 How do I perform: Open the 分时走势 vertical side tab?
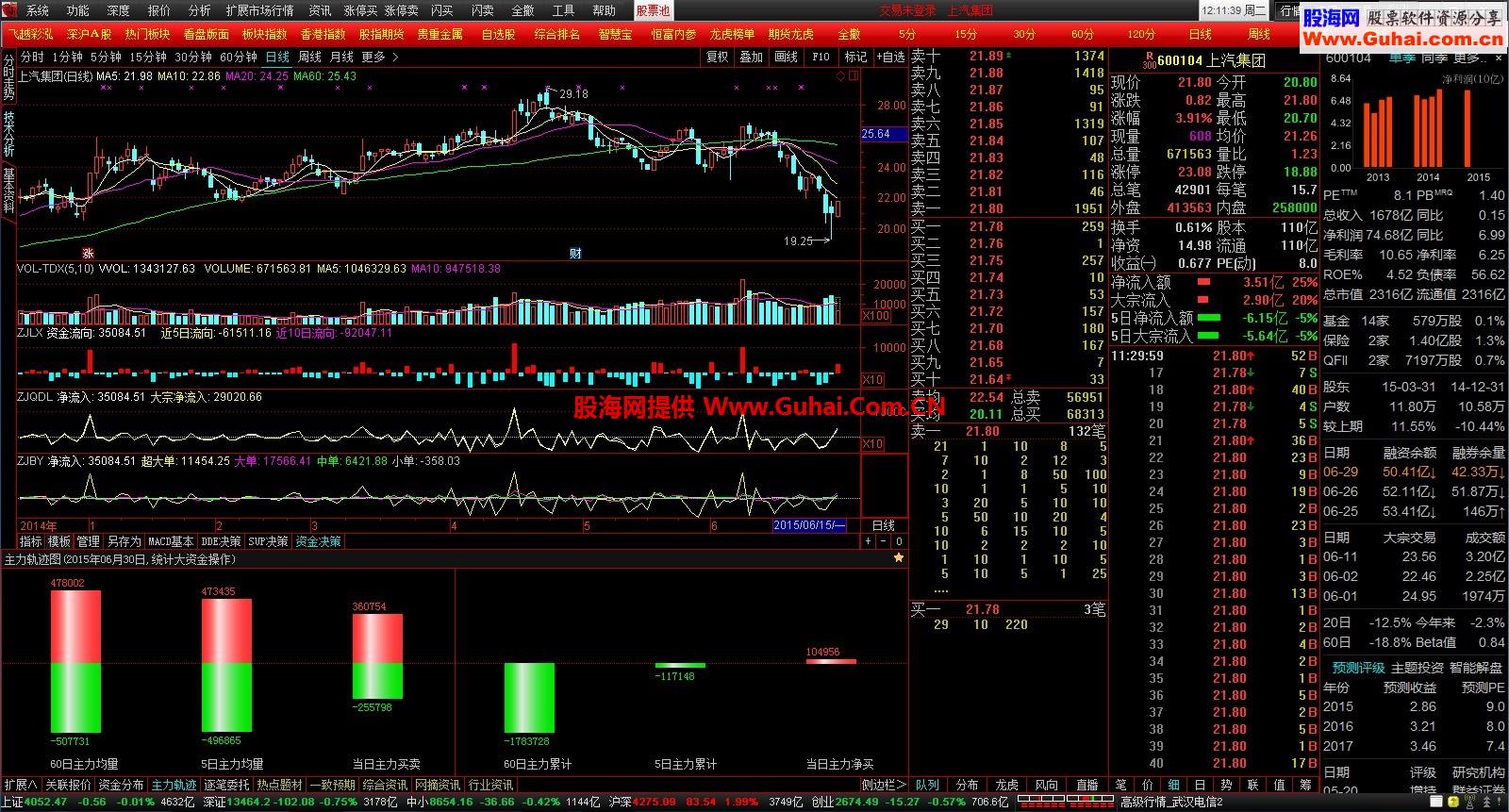pos(8,76)
